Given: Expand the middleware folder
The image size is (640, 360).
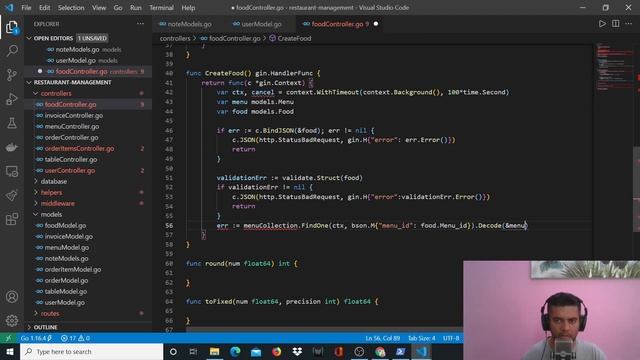Looking at the screenshot, I should [58, 203].
